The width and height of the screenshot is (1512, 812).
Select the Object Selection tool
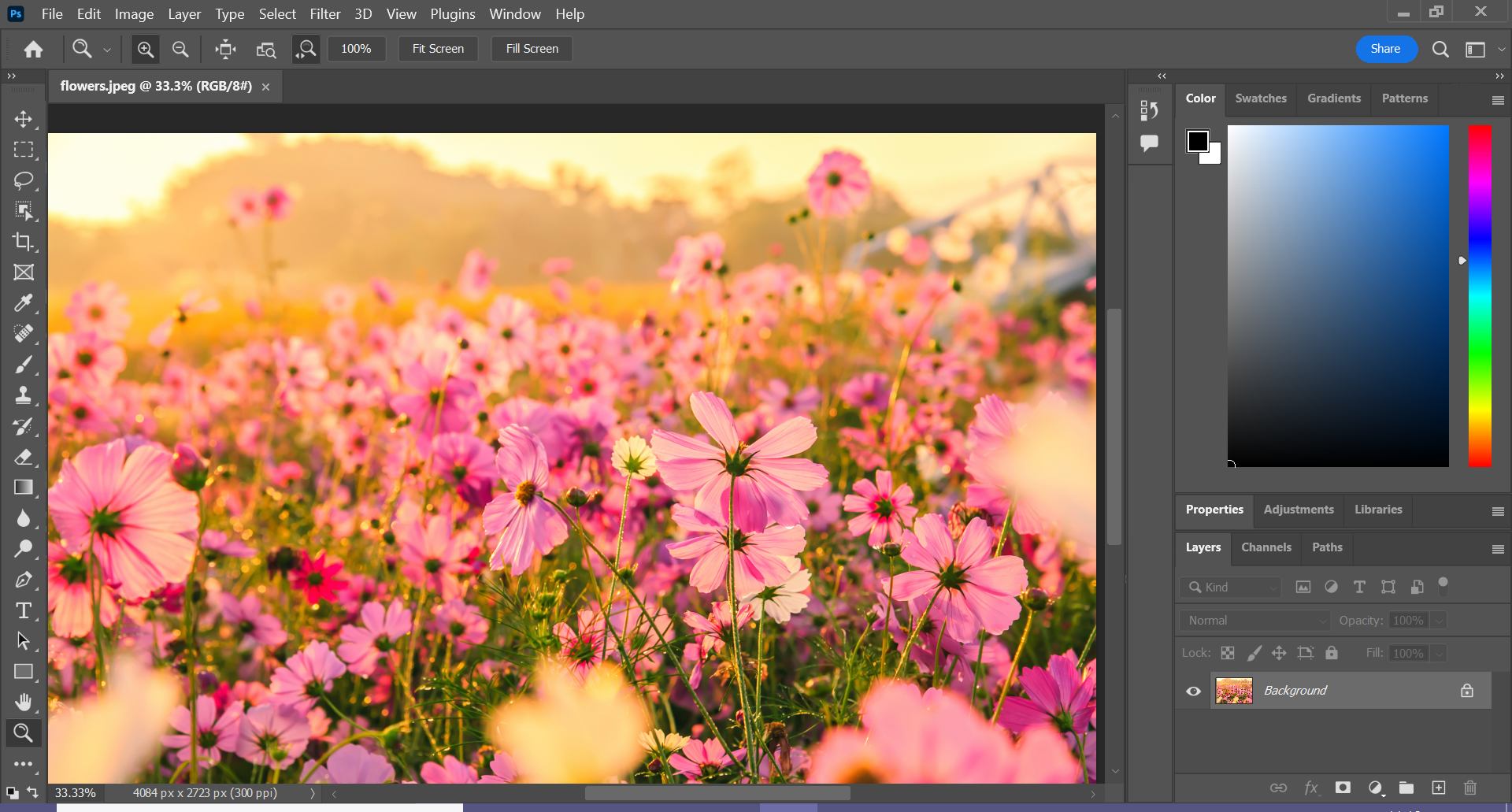pos(24,211)
